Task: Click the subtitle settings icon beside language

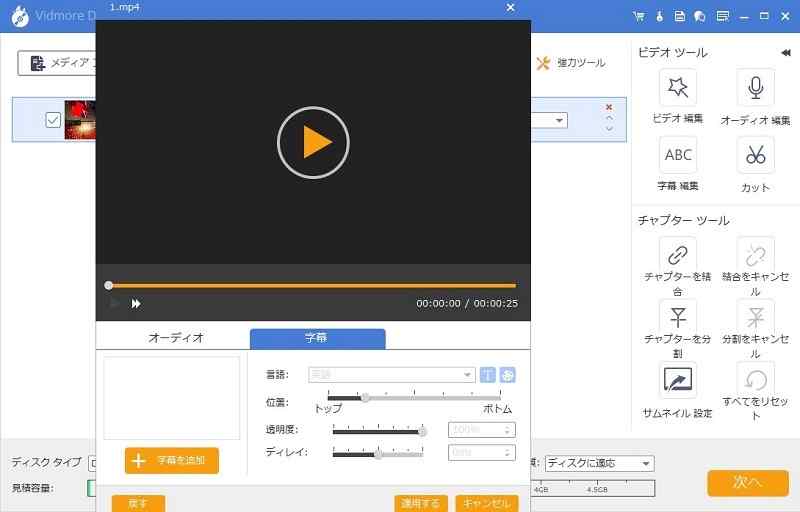Action: 507,375
